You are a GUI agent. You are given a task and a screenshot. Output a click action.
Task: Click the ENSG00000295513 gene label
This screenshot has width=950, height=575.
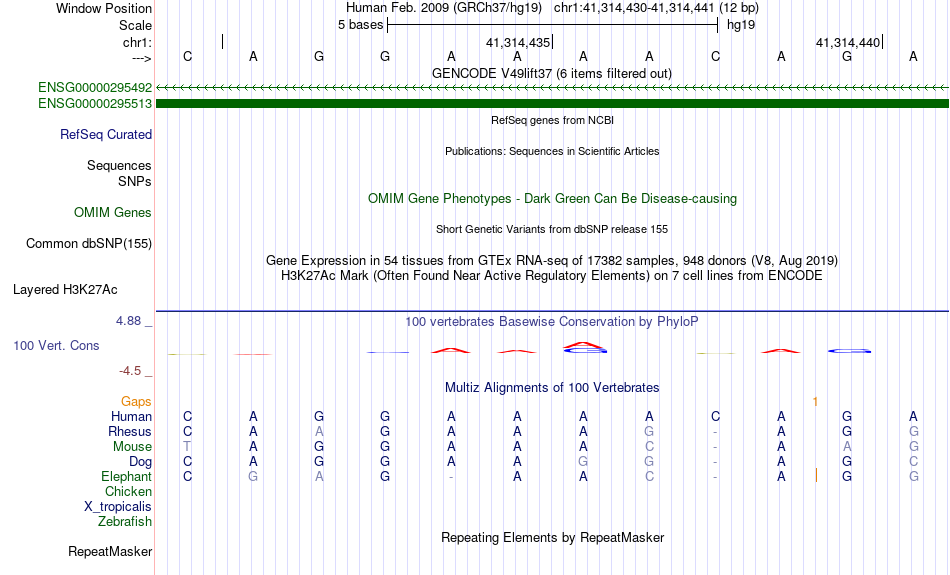pos(95,104)
